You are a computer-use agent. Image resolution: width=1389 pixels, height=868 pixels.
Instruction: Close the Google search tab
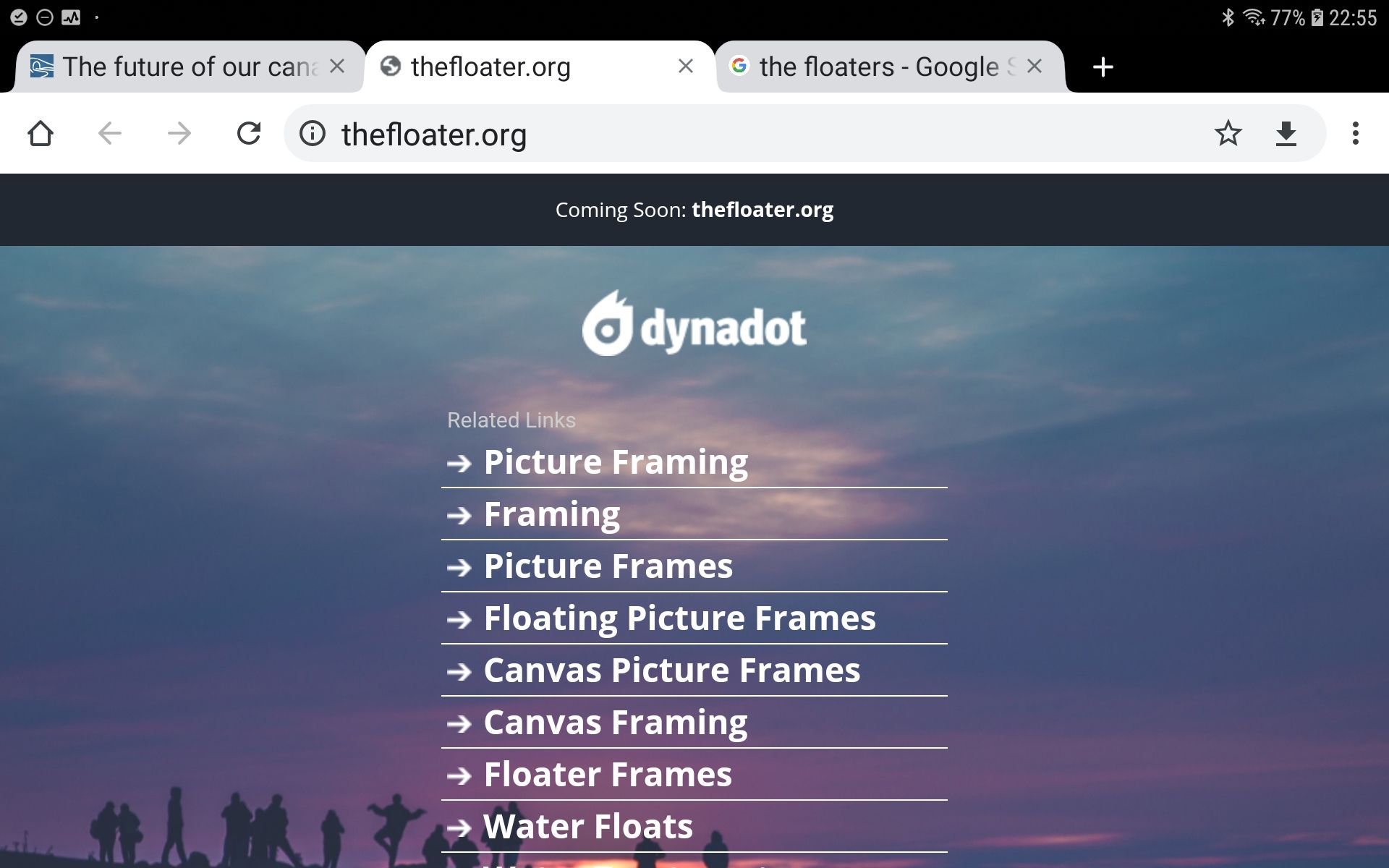[x=1035, y=67]
